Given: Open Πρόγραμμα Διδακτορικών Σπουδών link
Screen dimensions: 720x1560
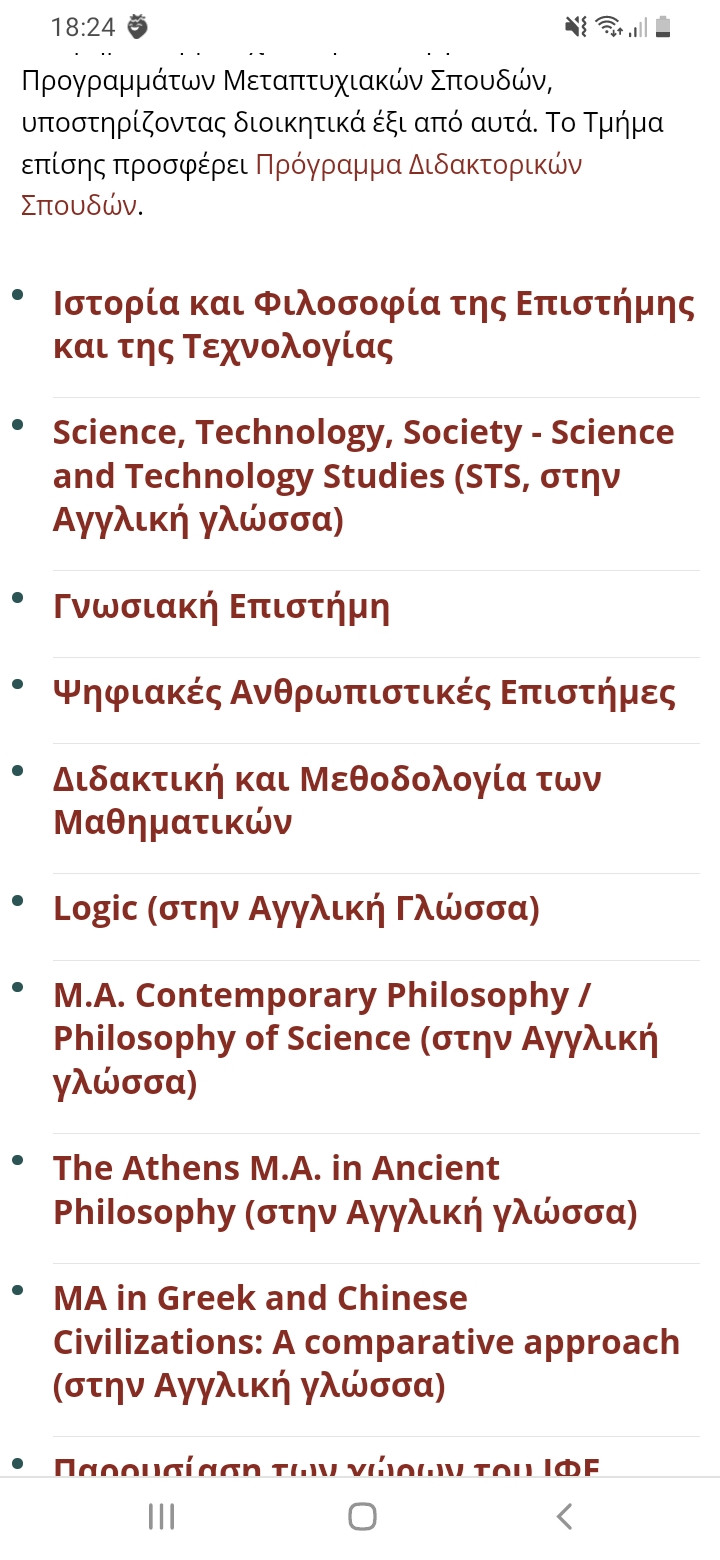Looking at the screenshot, I should [x=301, y=185].
